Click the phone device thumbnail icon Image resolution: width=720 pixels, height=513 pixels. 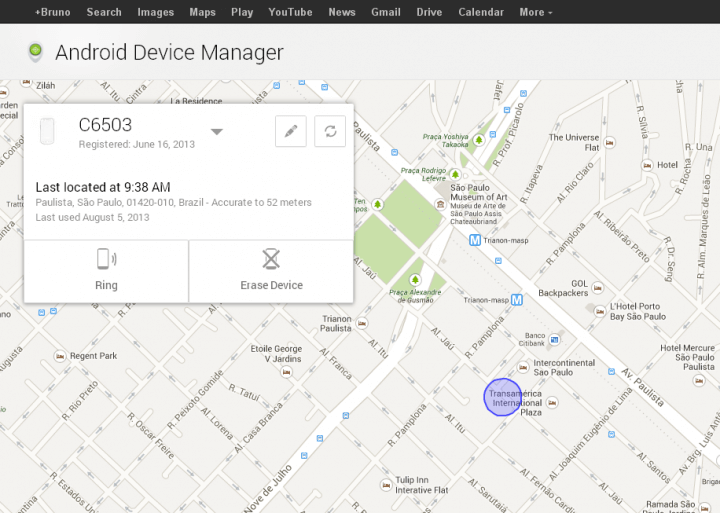46,132
